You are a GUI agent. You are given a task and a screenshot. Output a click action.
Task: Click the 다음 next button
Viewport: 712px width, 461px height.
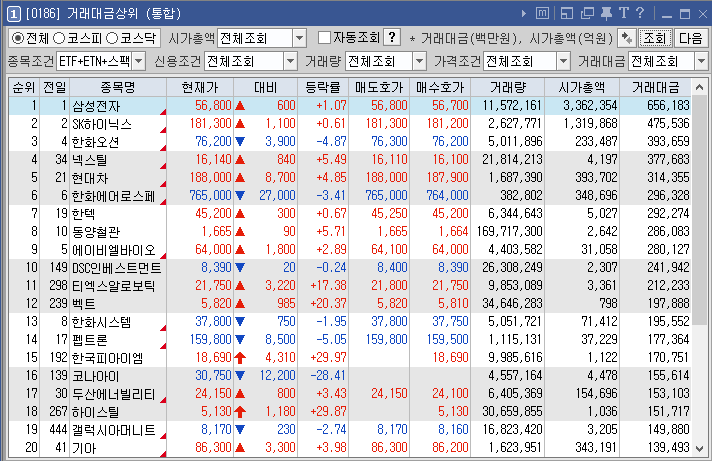tap(691, 38)
